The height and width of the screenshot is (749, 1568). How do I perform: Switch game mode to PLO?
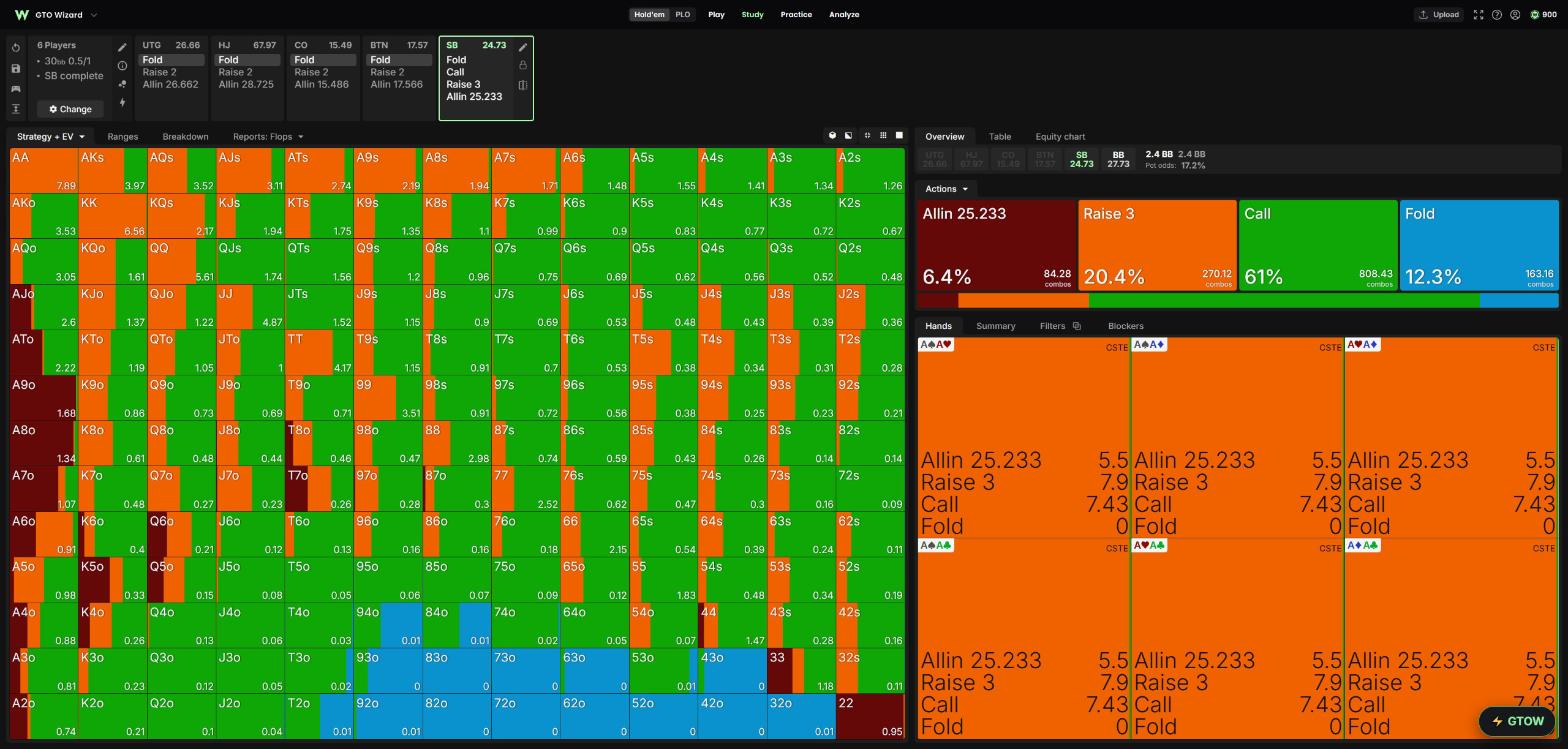pyautogui.click(x=682, y=15)
